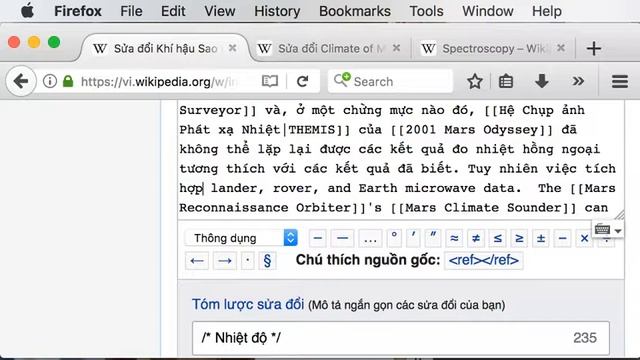Image resolution: width=640 pixels, height=360 pixels.
Task: Click the Search box in toolbar
Action: tap(390, 81)
